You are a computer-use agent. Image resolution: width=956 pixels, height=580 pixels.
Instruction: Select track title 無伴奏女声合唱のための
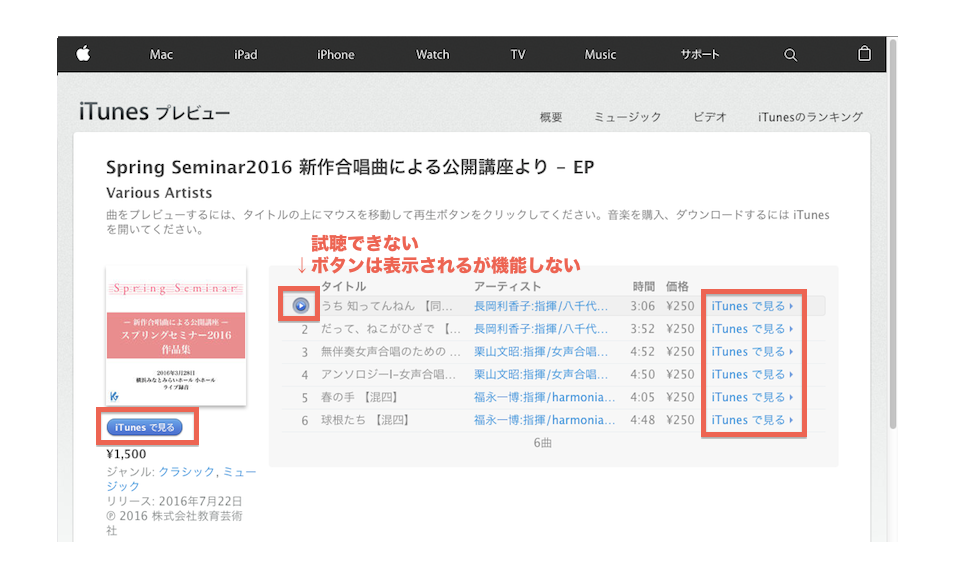[391, 352]
